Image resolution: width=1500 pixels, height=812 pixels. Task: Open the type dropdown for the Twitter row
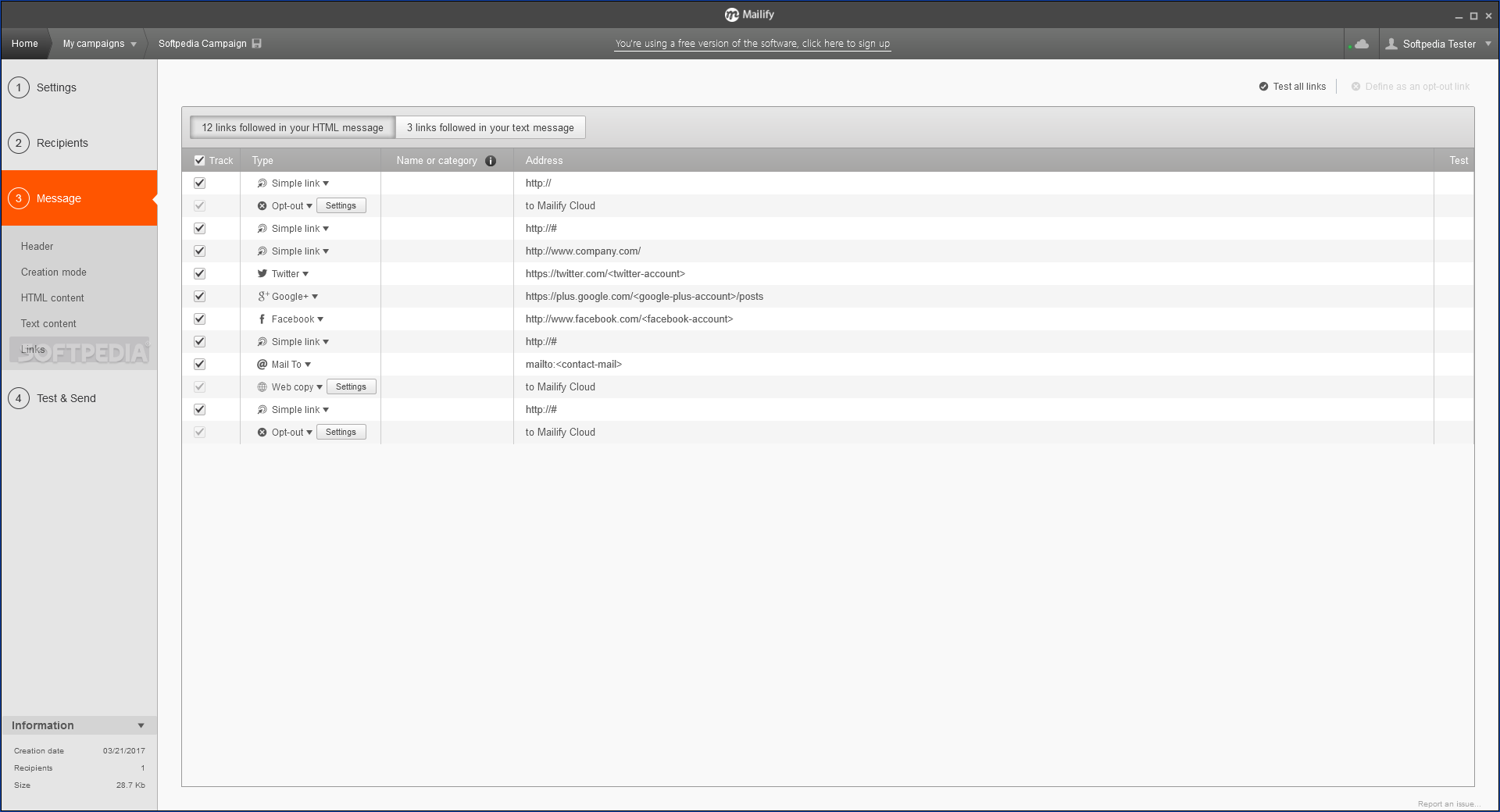[305, 274]
